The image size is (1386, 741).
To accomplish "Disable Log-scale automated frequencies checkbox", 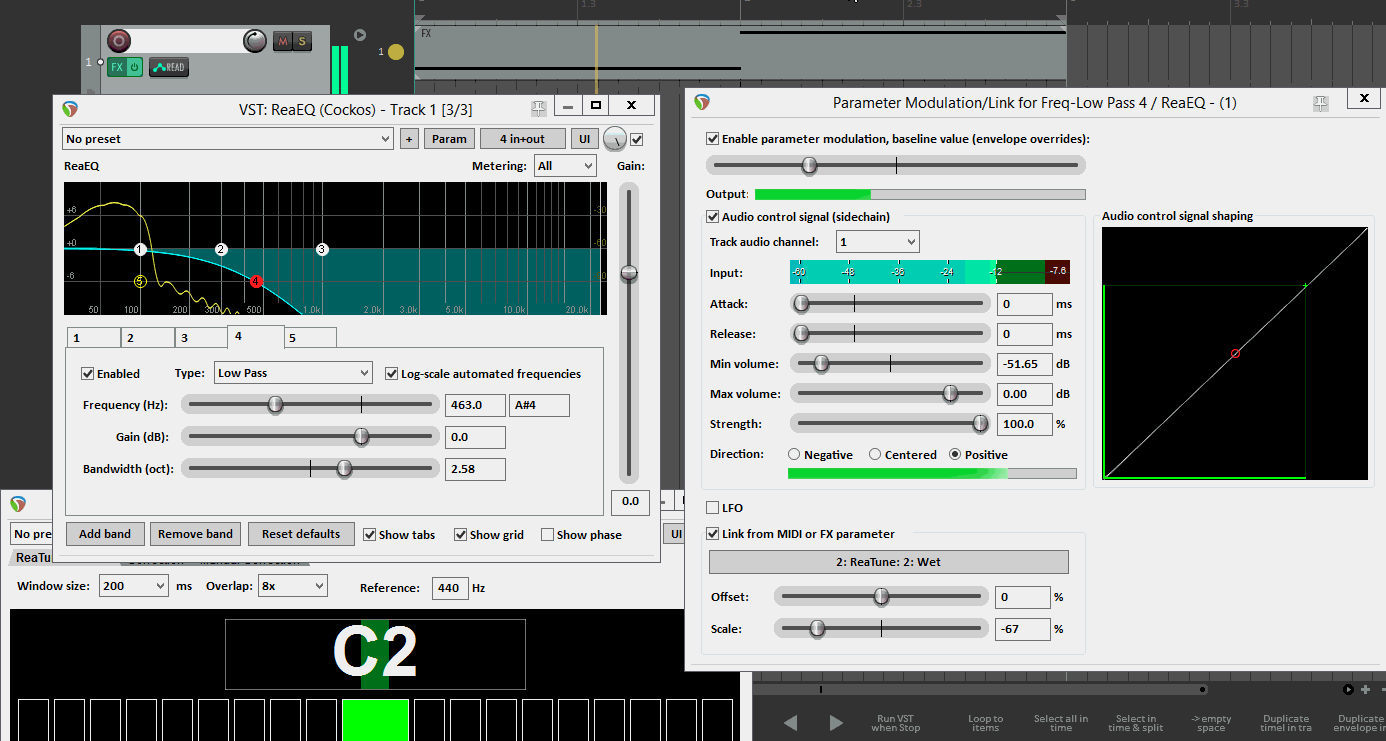I will point(392,374).
